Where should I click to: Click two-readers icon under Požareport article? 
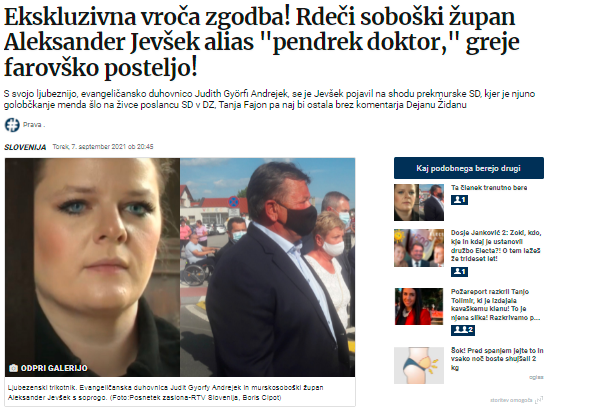pyautogui.click(x=463, y=330)
